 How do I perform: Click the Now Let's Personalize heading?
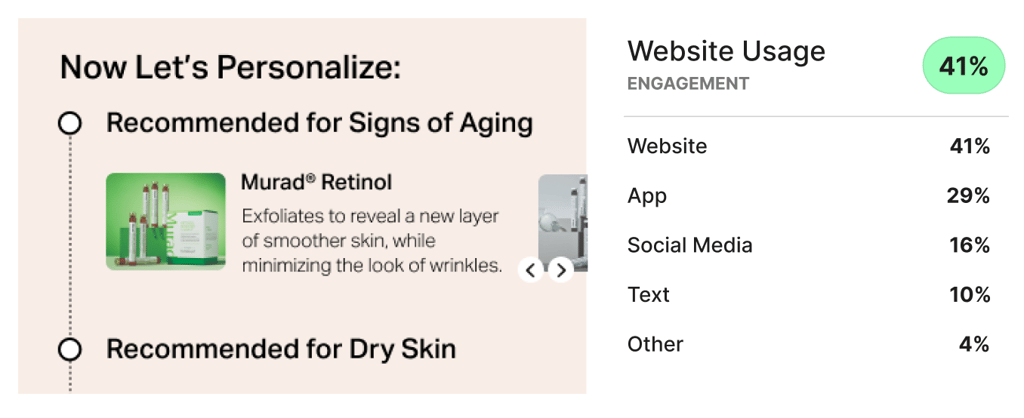tap(230, 67)
